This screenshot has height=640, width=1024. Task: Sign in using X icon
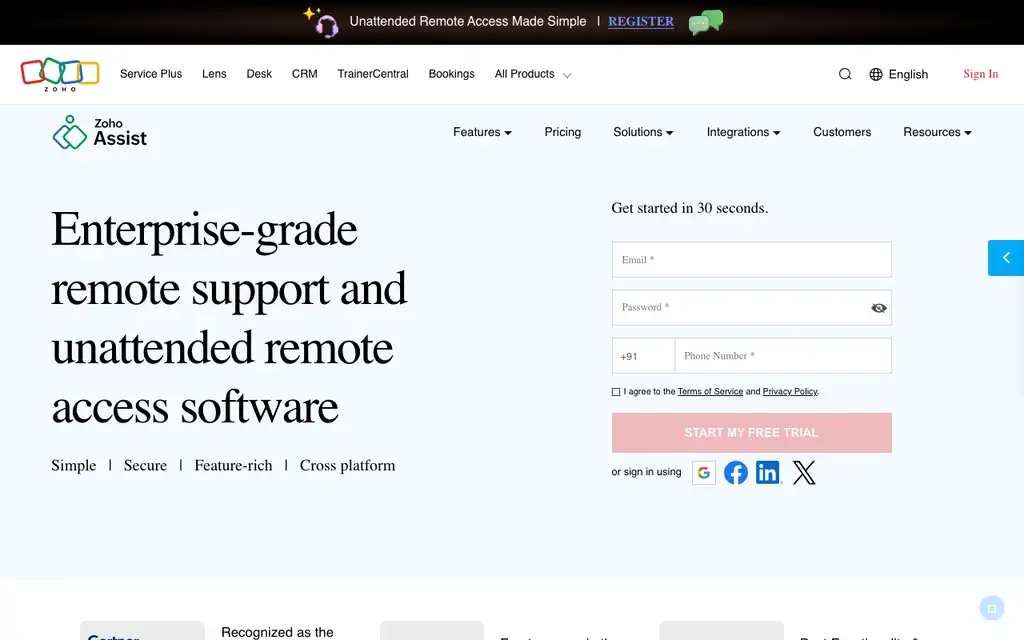[x=804, y=472]
